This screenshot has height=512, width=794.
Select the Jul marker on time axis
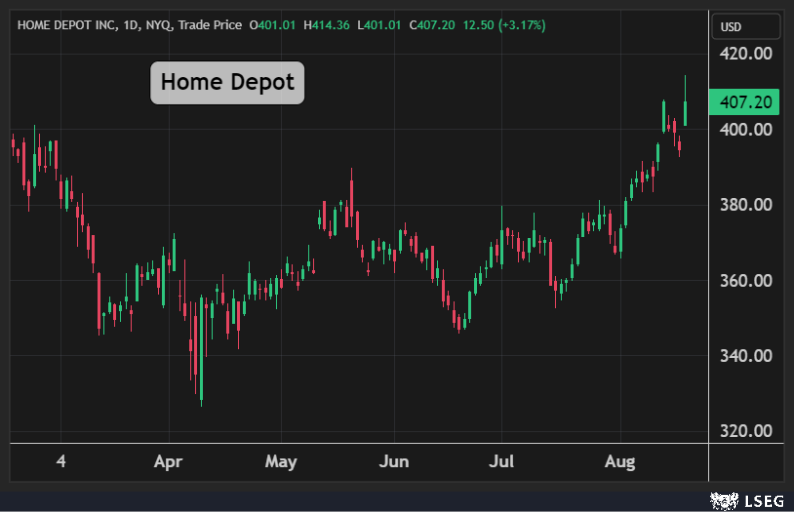[502, 462]
